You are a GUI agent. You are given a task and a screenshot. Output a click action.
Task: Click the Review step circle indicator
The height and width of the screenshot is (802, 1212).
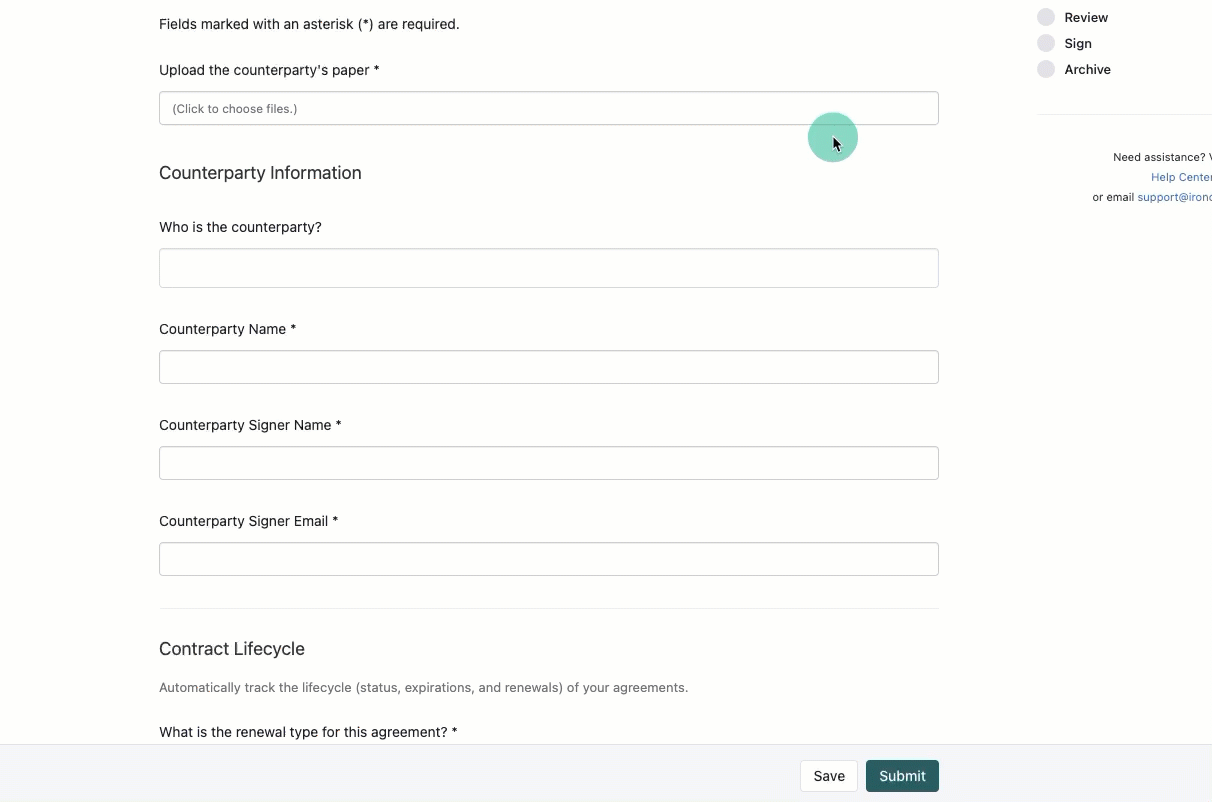click(x=1046, y=17)
